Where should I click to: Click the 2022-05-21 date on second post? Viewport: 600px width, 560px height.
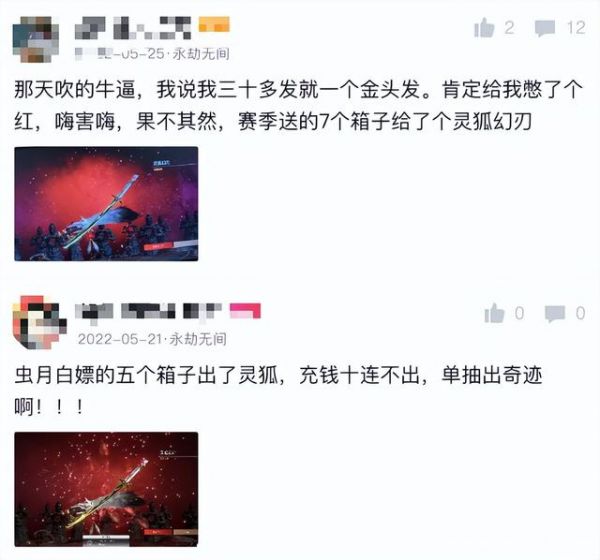pos(121,339)
